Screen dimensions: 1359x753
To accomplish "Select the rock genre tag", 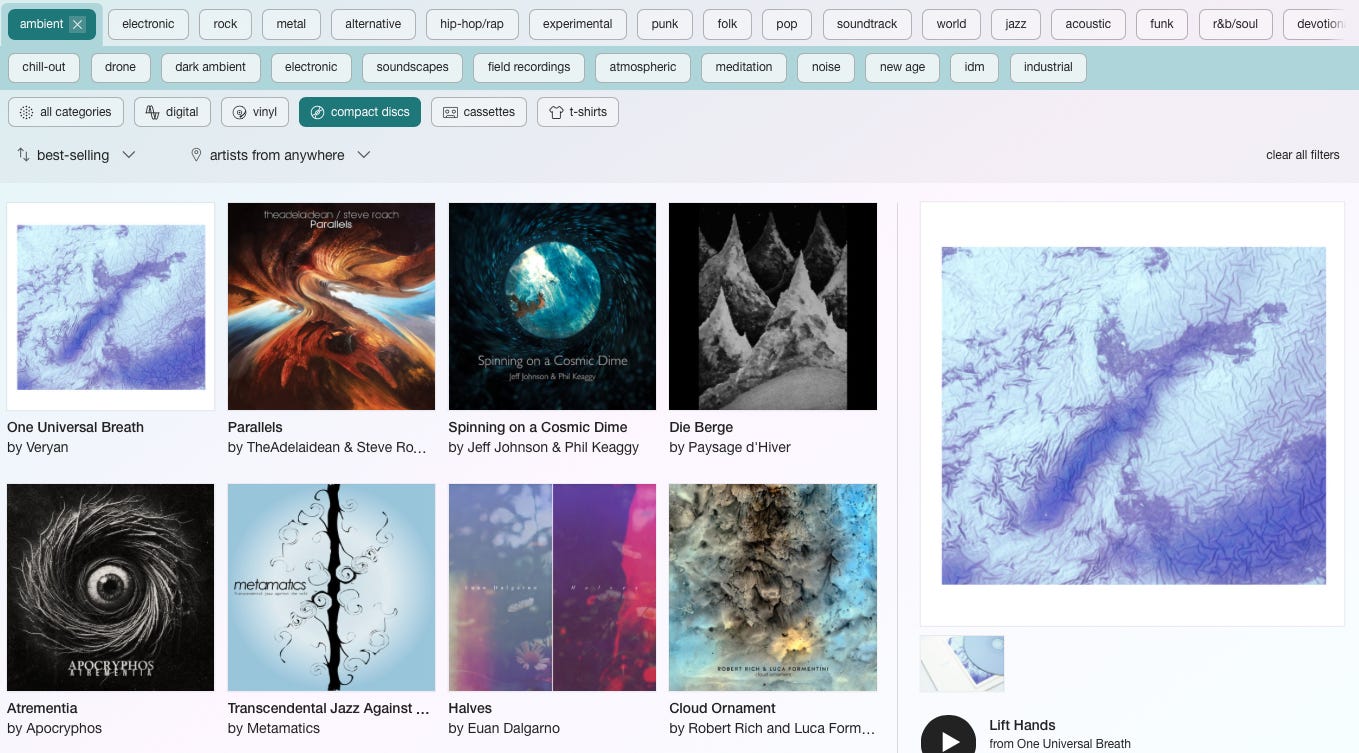I will point(226,24).
